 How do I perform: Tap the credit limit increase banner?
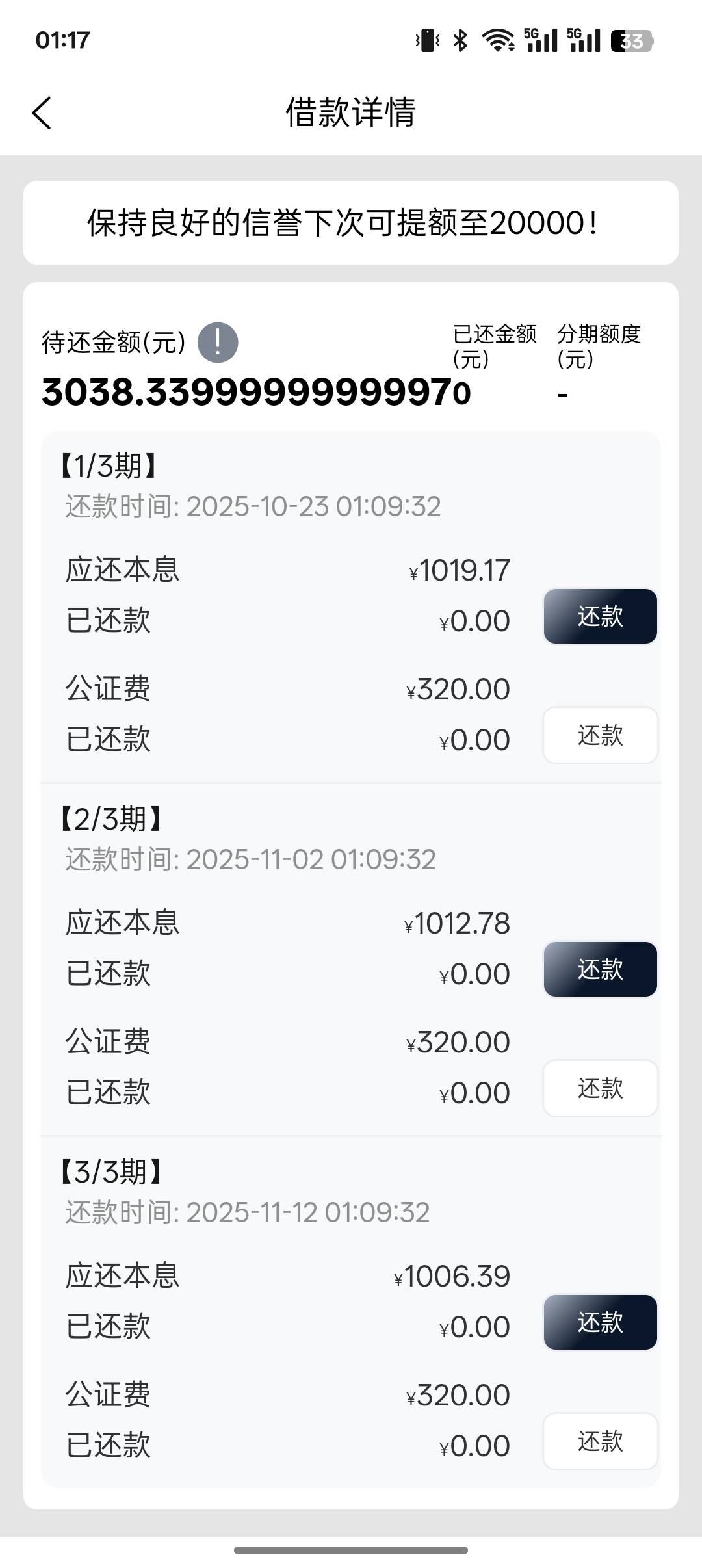351,222
